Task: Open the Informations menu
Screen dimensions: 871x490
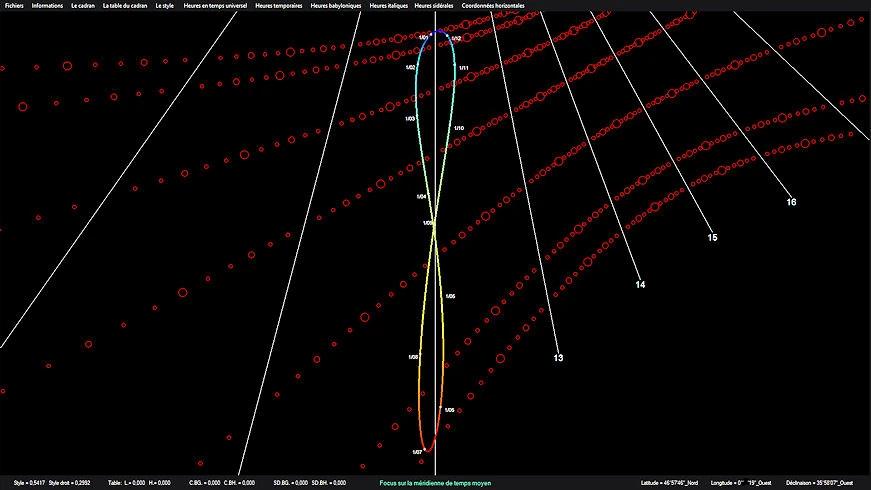Action: [47, 6]
